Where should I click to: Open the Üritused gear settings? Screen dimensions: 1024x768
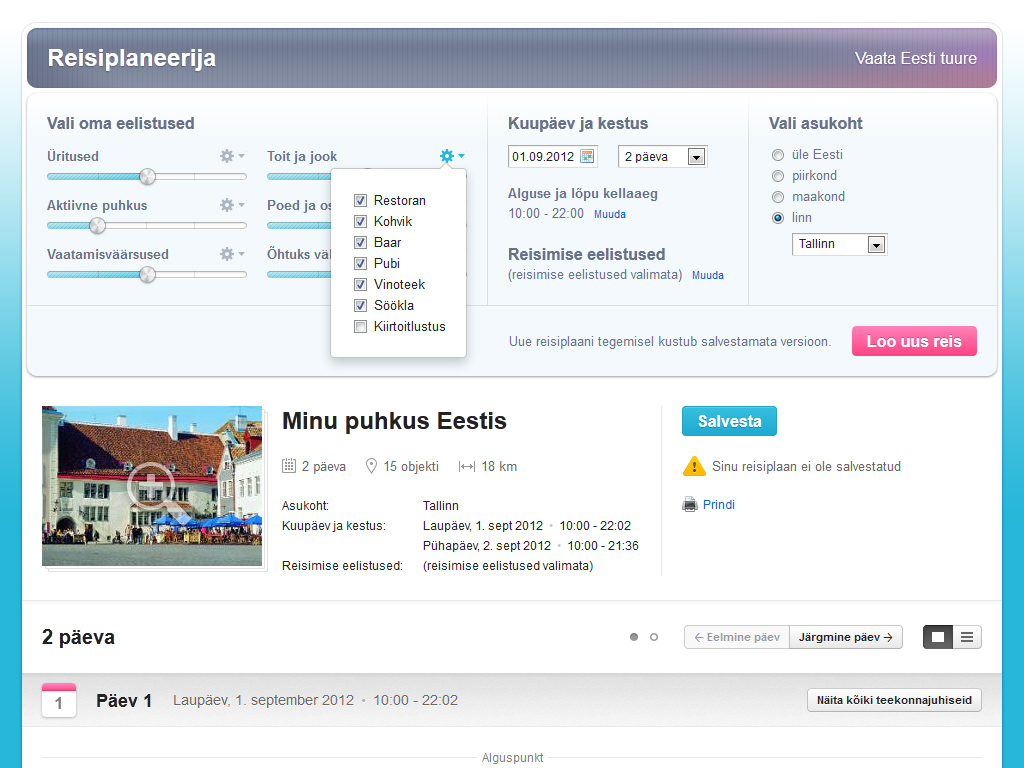[231, 156]
